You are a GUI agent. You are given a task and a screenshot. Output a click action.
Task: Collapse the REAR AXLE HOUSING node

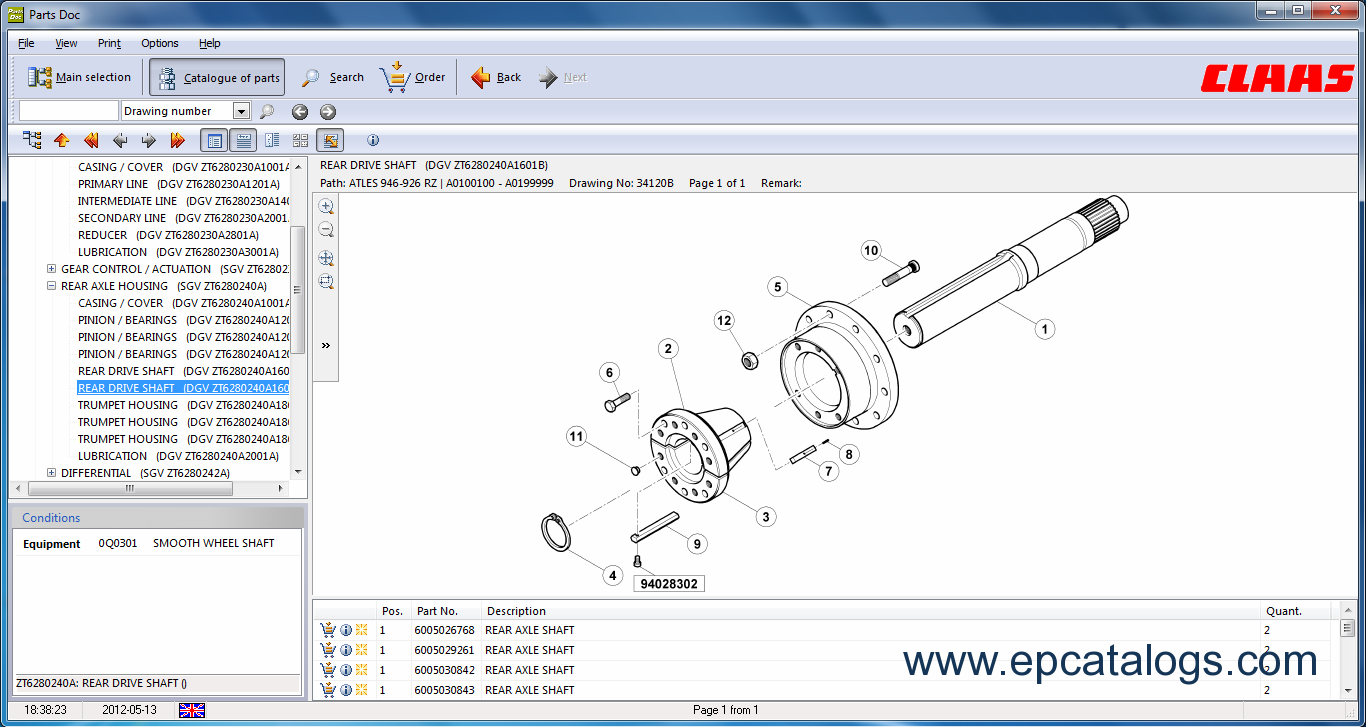point(52,286)
